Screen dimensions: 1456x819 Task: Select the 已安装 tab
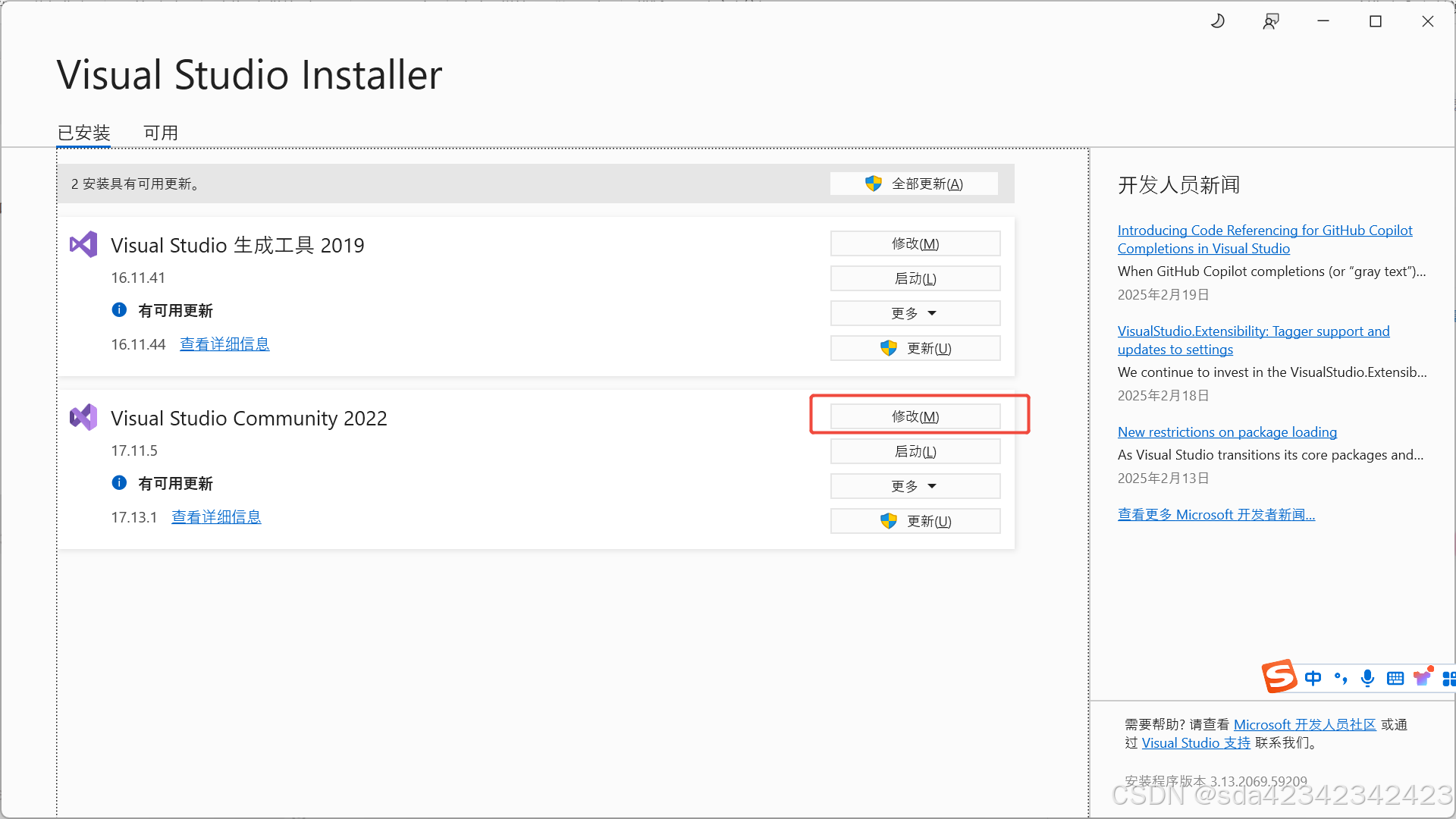point(83,132)
